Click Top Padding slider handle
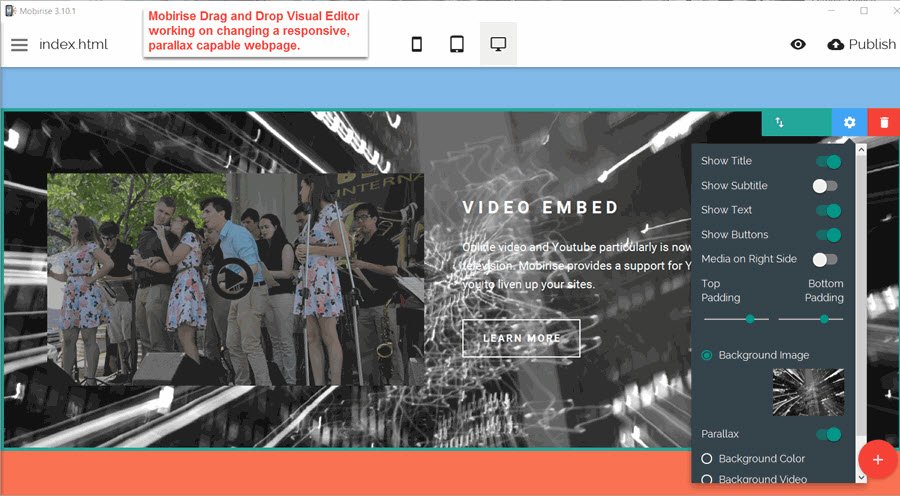900x496 pixels. (750, 319)
